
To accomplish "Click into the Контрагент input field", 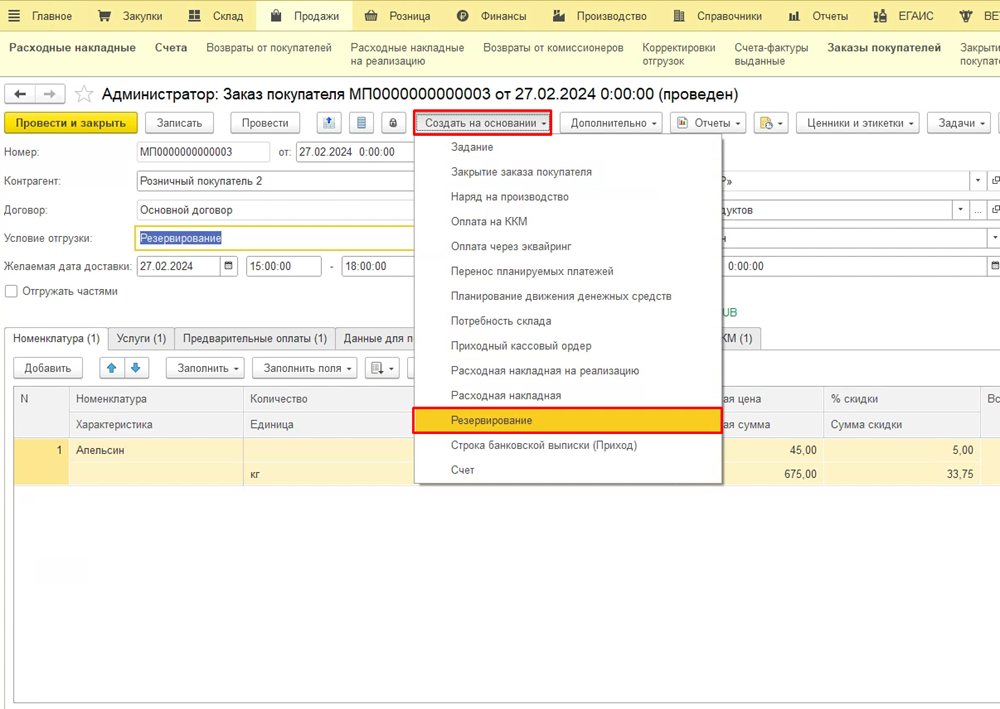I will click(x=275, y=181).
